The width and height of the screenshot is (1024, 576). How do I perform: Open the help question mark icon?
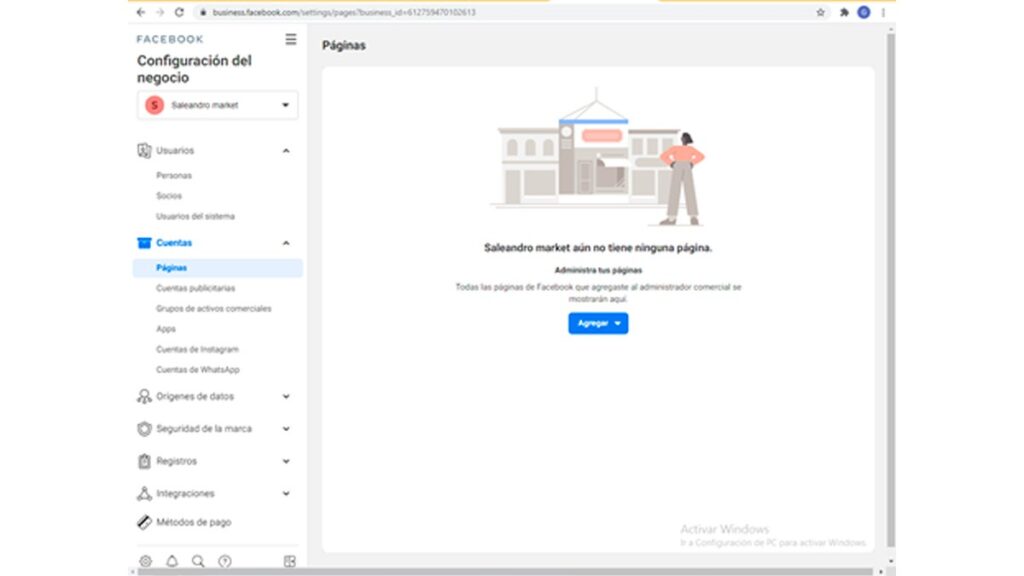tap(225, 561)
